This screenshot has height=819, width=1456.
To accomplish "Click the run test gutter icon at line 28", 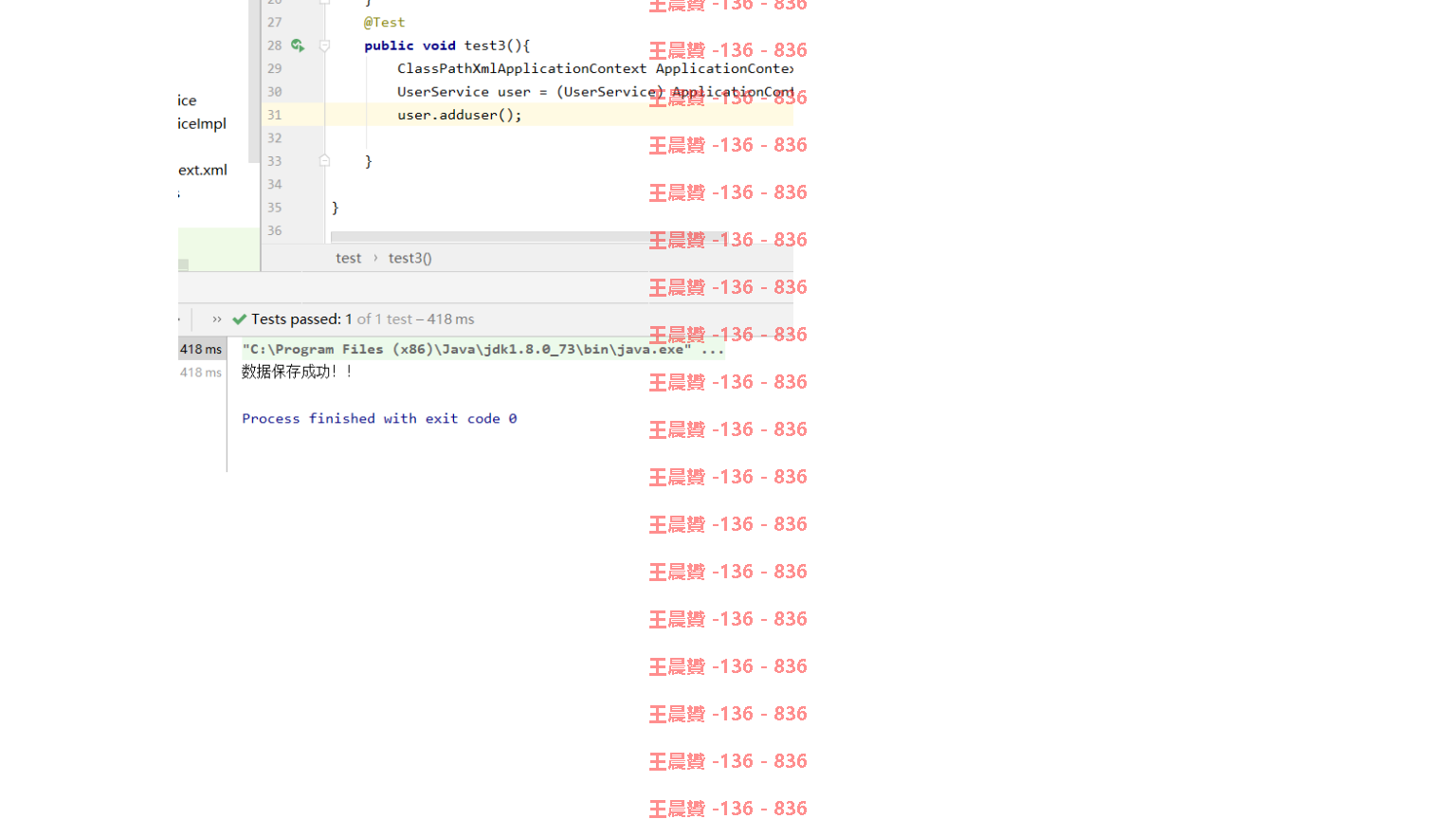I will coord(298,45).
